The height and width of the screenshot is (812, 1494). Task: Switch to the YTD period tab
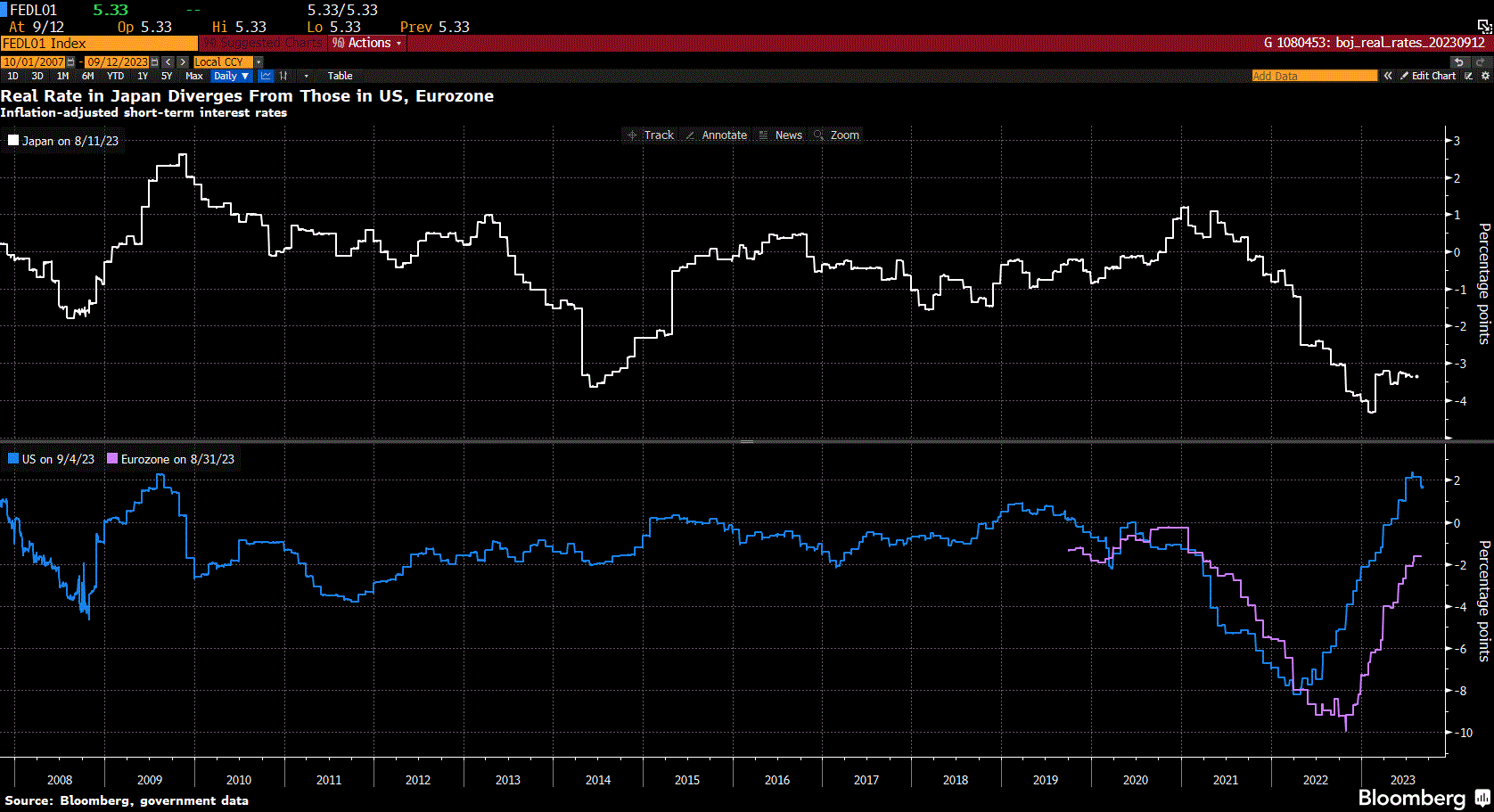115,76
